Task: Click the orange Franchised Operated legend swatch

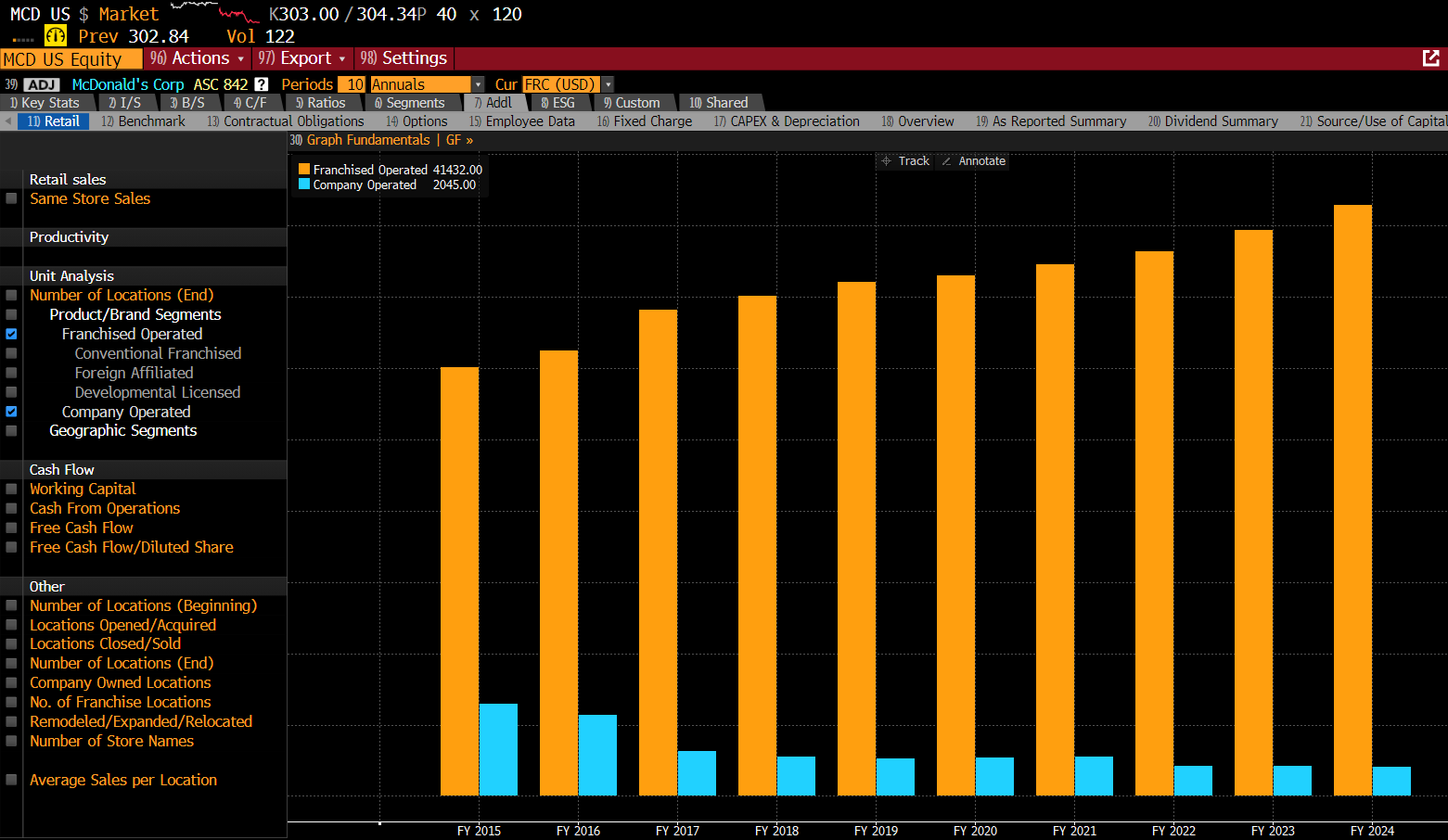Action: pyautogui.click(x=304, y=170)
